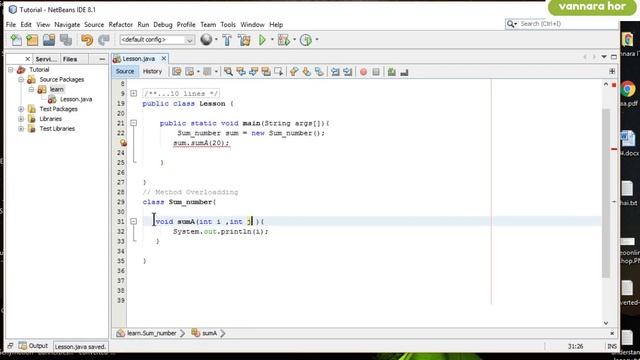Expand the Libraries node
640x360 pixels.
pos(21,119)
